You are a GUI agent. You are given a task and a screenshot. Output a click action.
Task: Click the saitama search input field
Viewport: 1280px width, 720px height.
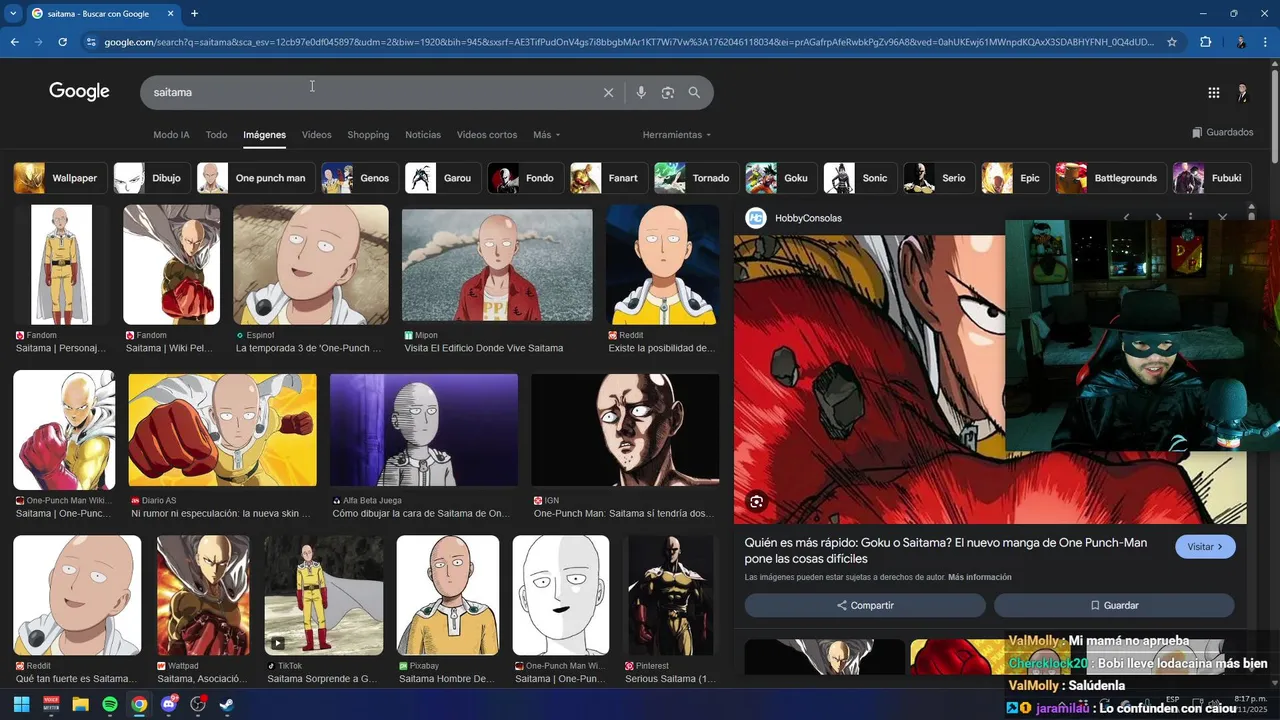coord(370,92)
